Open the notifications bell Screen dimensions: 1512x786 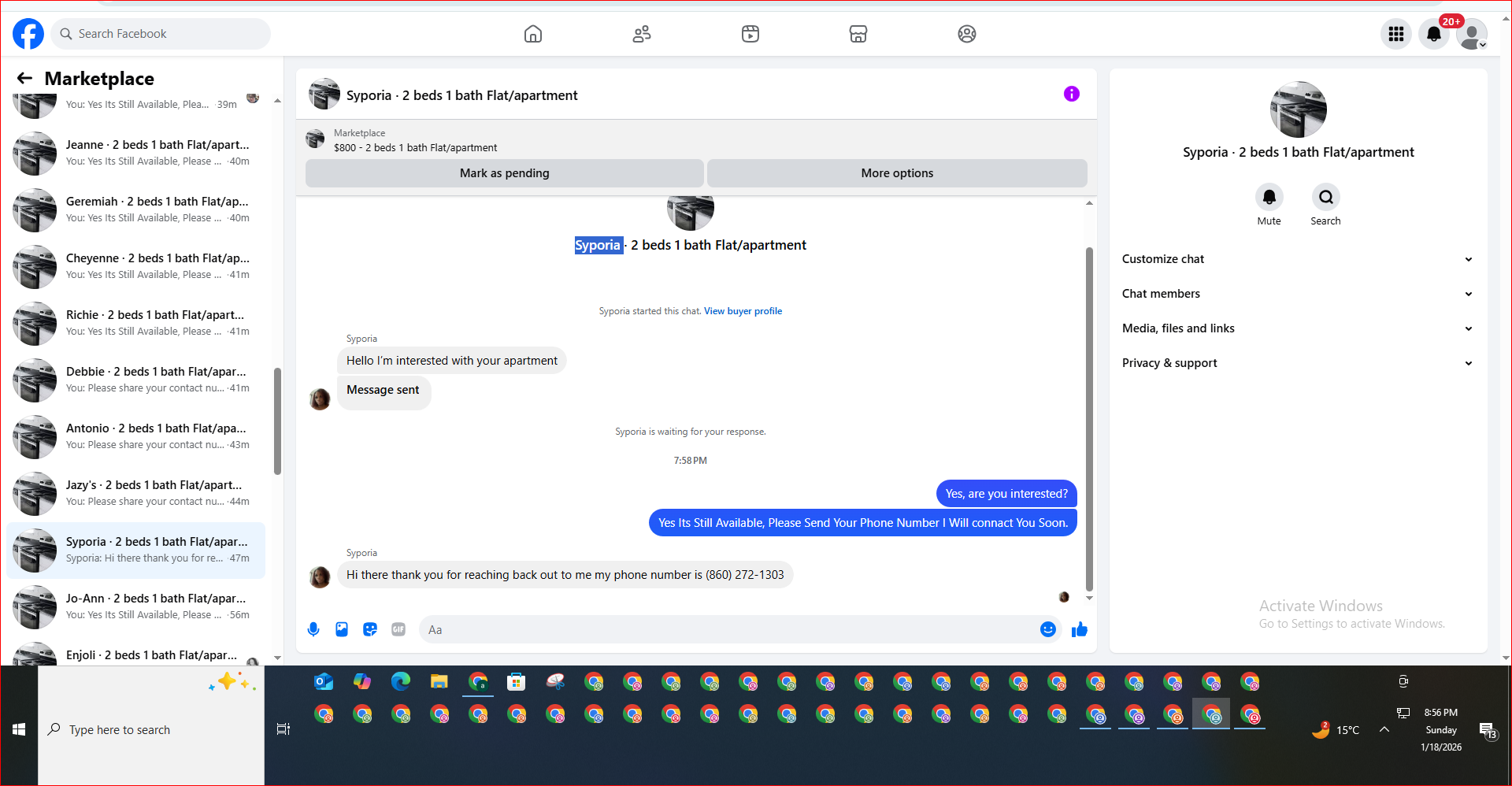click(x=1434, y=34)
